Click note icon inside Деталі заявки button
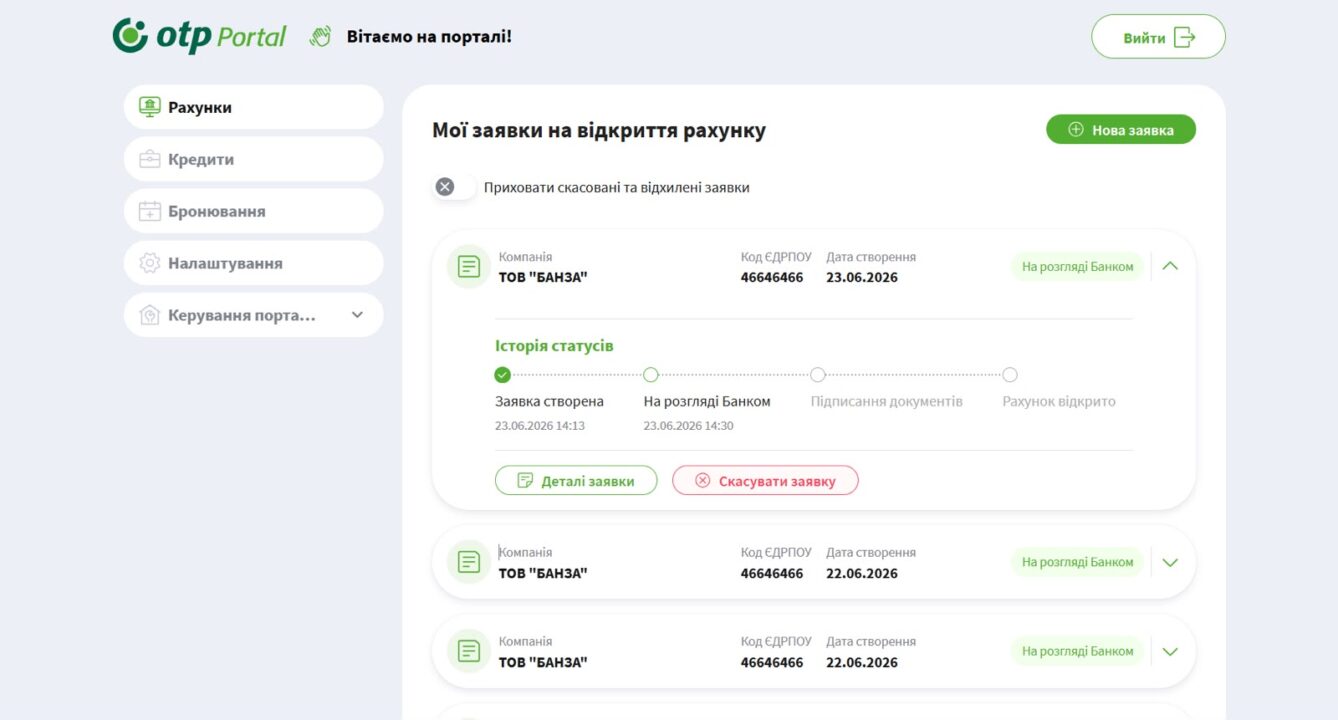Screen dimensions: 1338x720 pos(525,481)
